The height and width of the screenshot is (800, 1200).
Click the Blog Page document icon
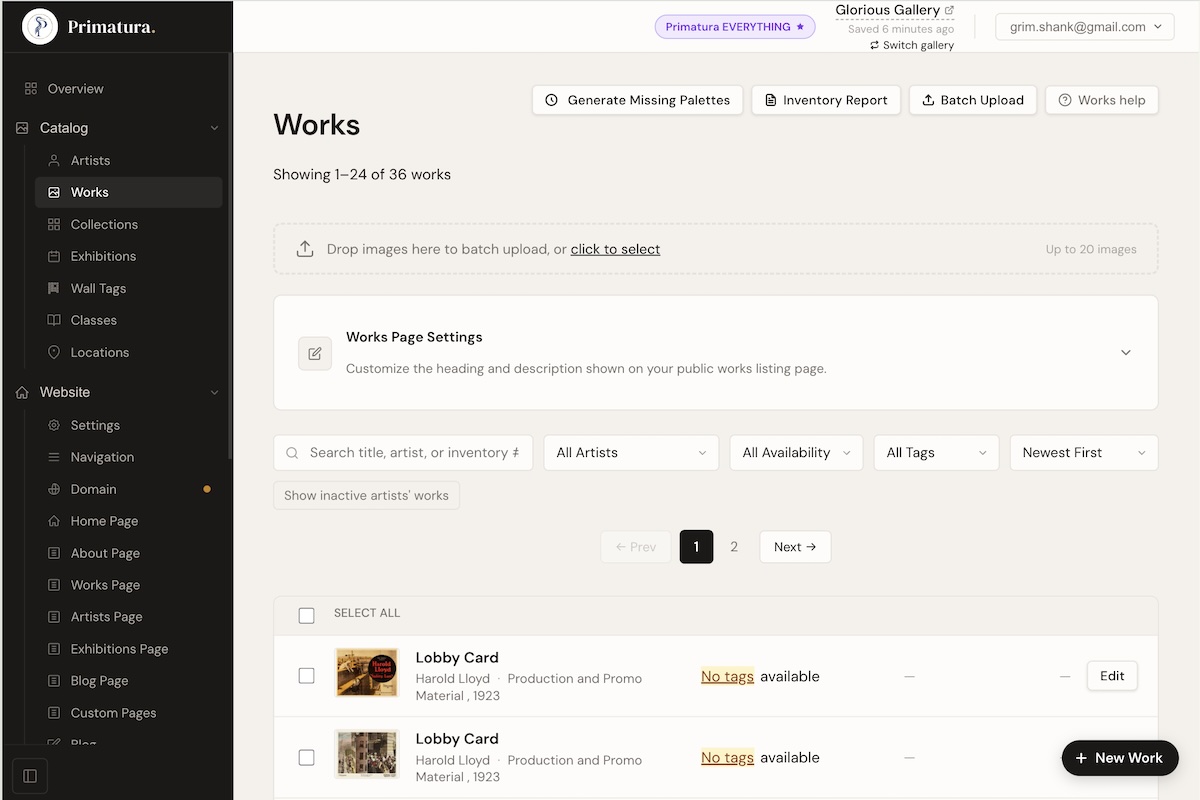[x=54, y=681]
